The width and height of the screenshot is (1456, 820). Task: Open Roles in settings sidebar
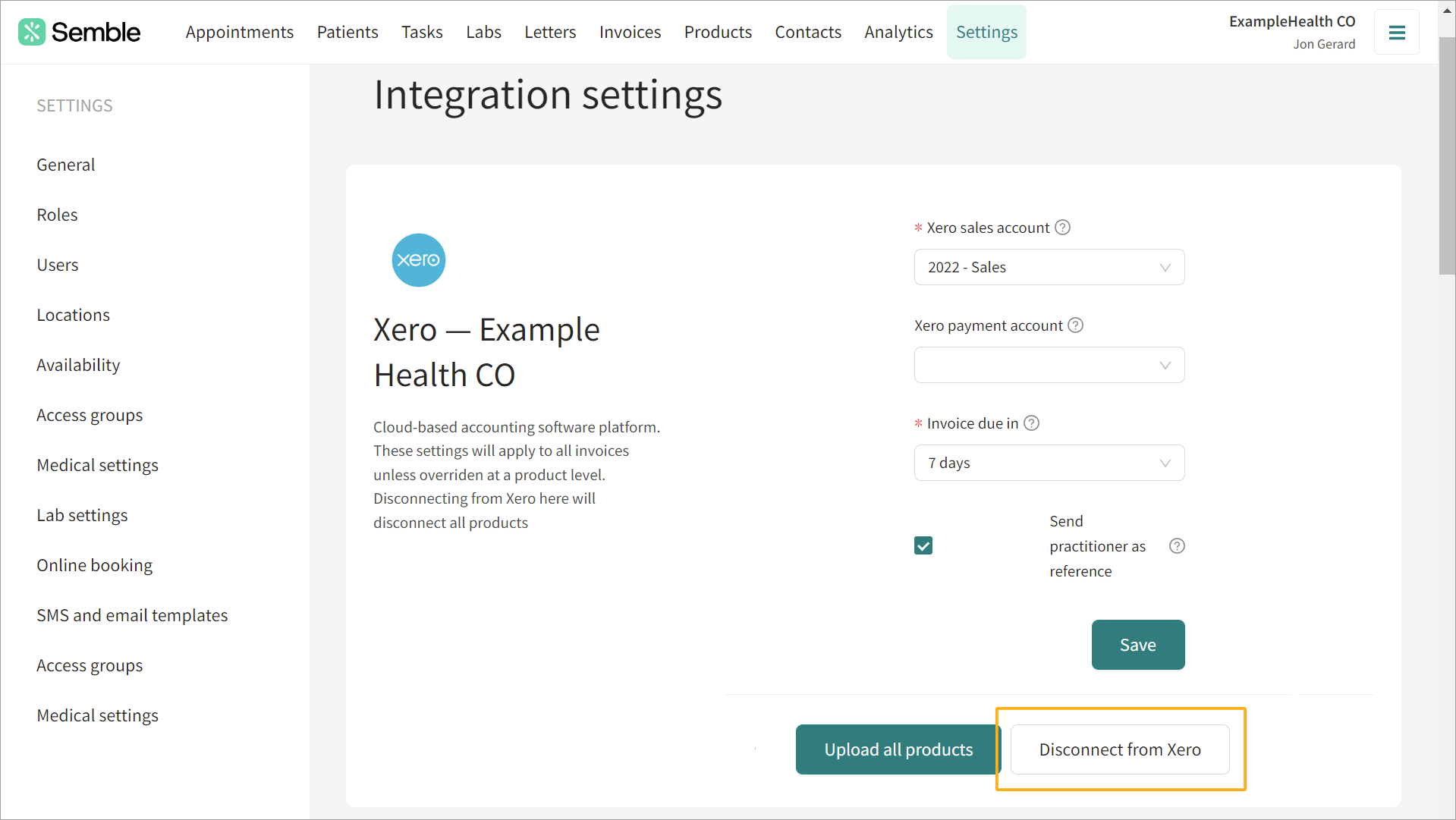[57, 215]
